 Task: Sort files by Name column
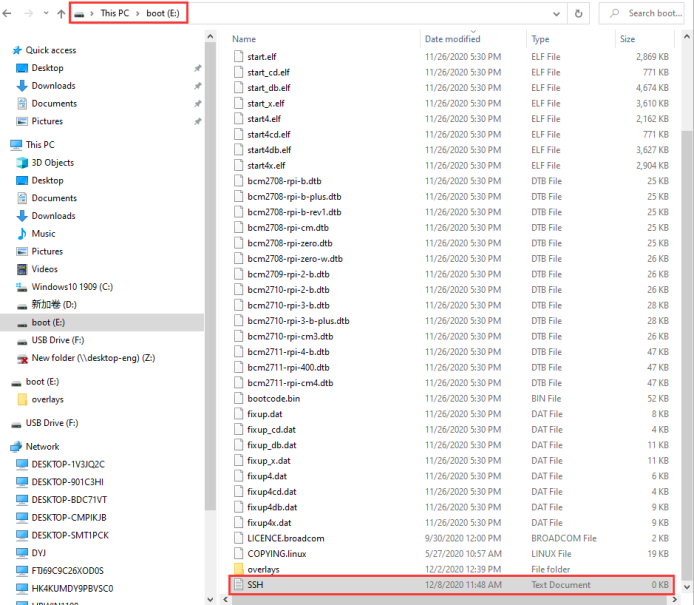[x=244, y=39]
